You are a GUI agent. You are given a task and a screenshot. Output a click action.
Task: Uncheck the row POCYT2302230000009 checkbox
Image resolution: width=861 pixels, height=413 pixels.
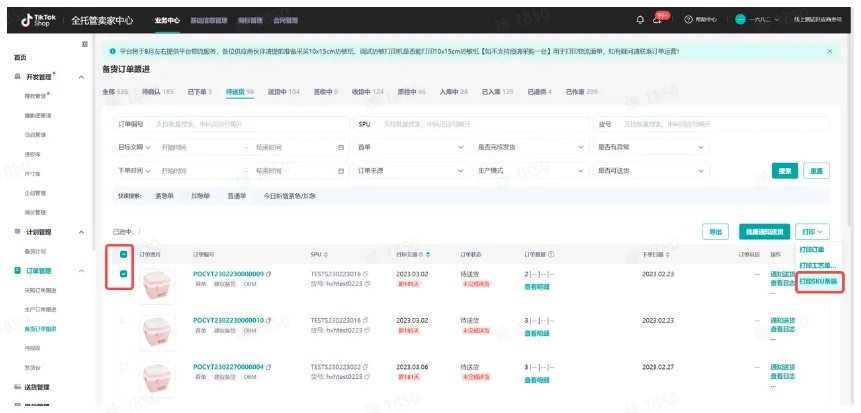[124, 274]
